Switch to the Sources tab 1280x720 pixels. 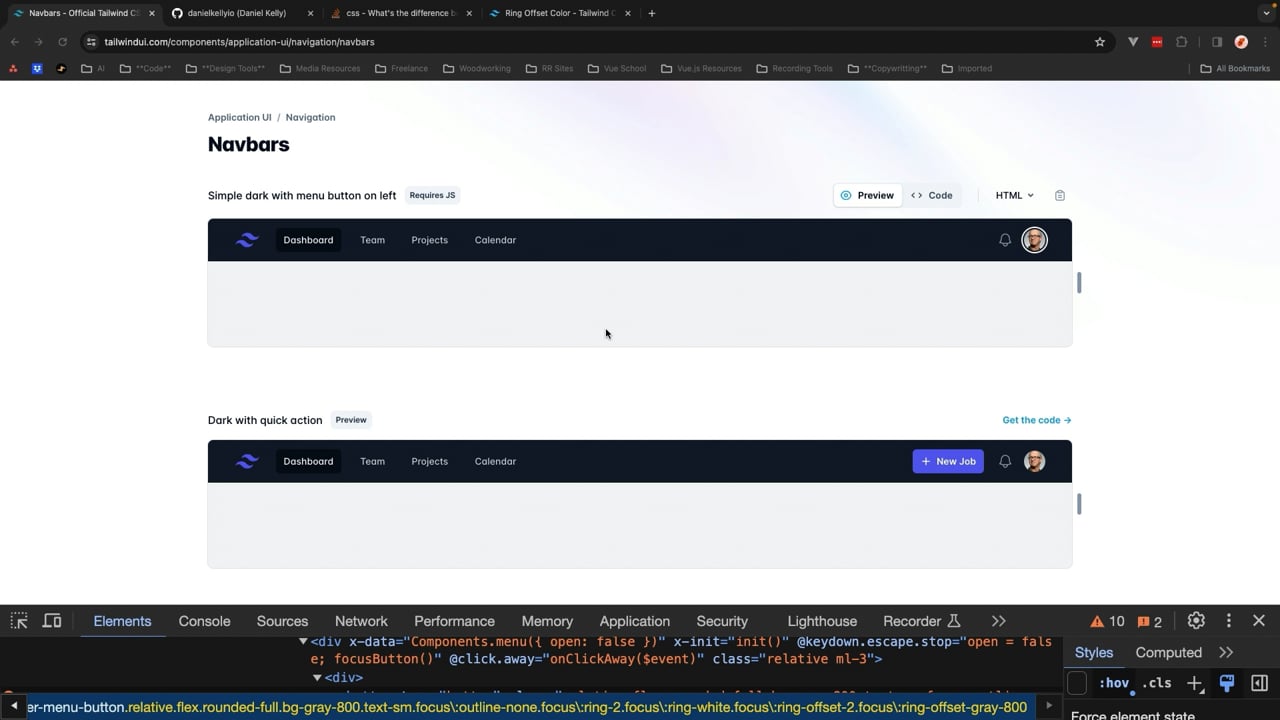pyautogui.click(x=282, y=621)
